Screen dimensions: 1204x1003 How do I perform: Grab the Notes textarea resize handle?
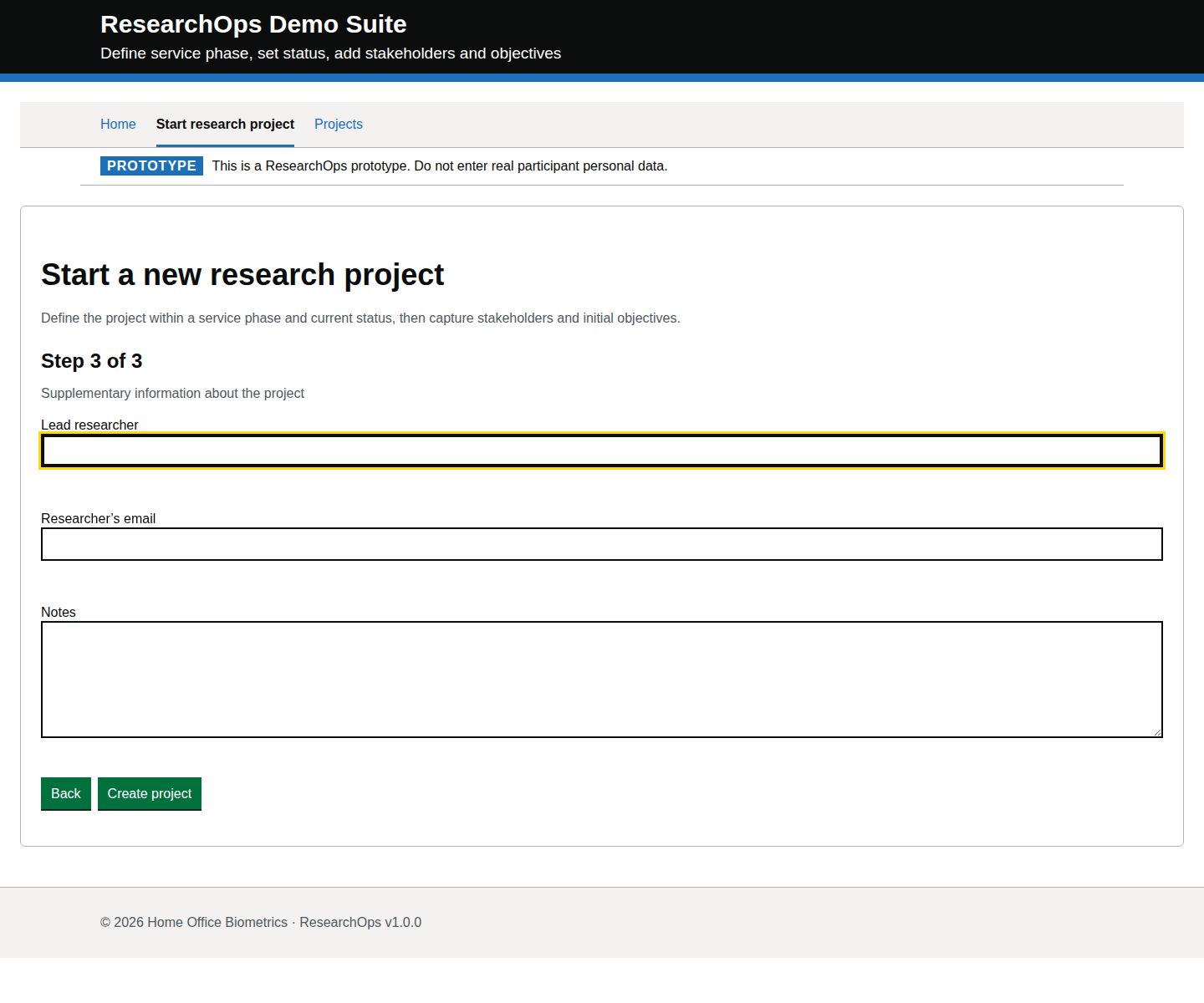coord(1157,732)
